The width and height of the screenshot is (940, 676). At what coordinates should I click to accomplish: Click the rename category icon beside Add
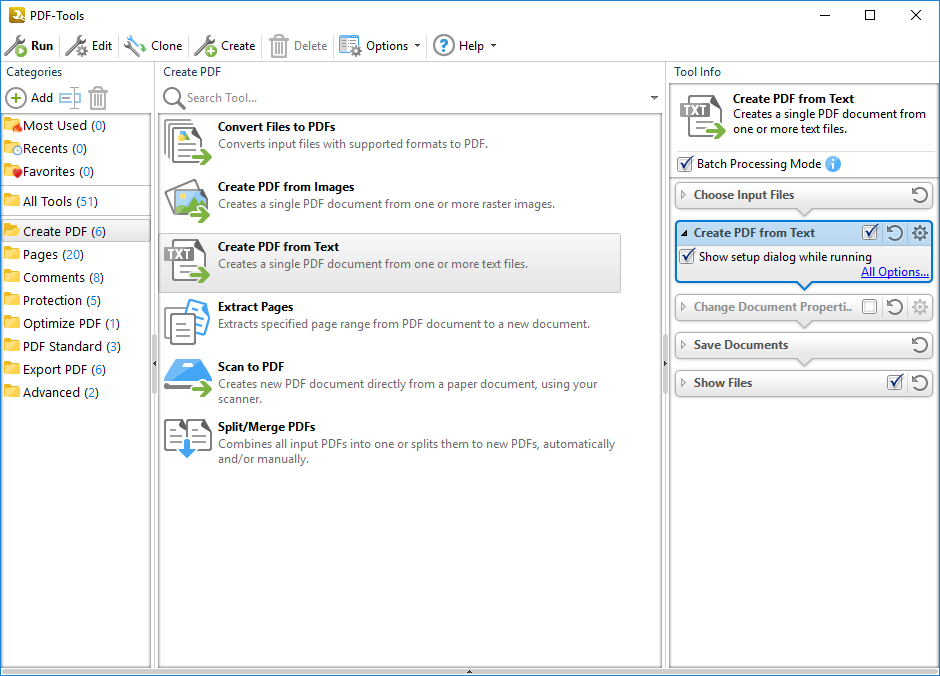69,98
